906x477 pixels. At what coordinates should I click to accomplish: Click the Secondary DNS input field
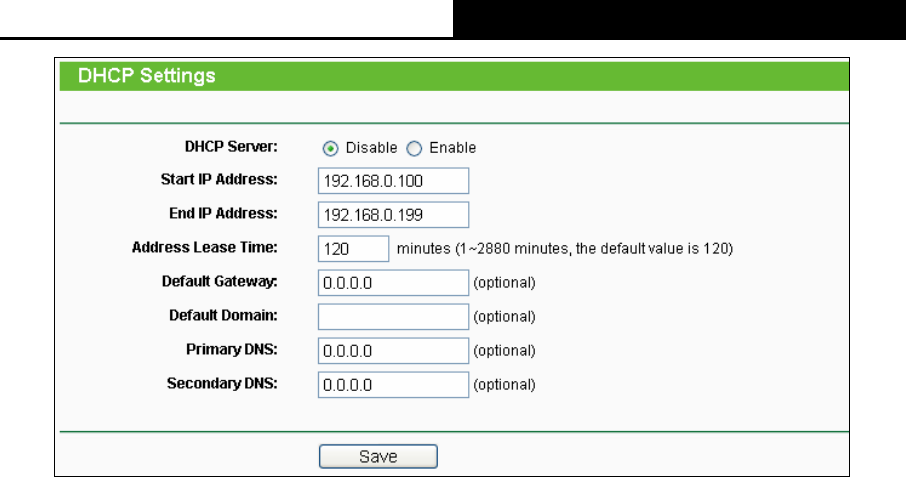click(393, 385)
